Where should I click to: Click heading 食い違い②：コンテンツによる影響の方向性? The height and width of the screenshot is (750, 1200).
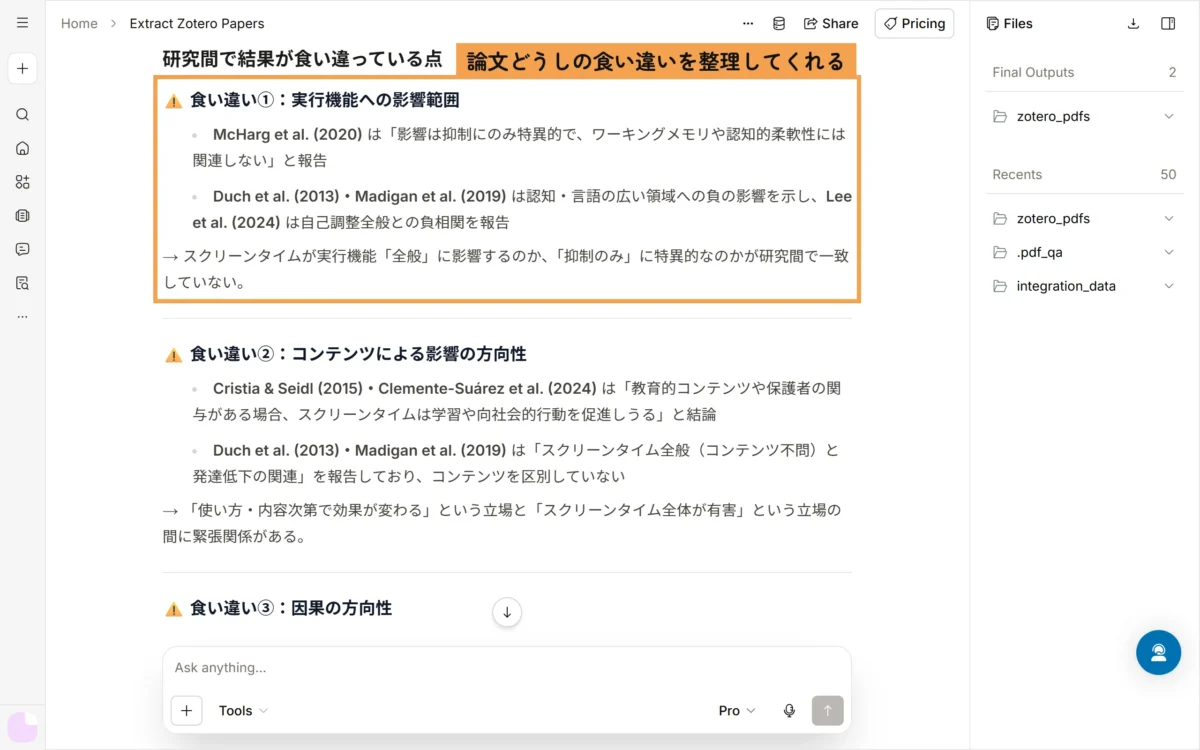pyautogui.click(x=358, y=354)
